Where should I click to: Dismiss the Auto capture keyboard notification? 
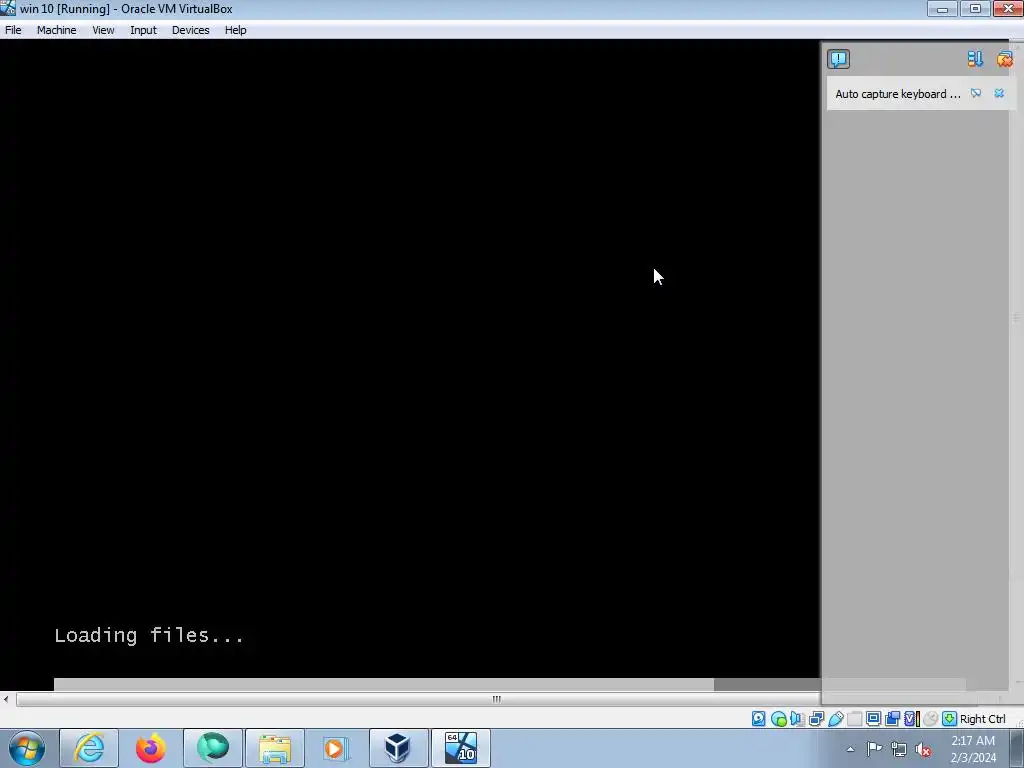click(999, 93)
